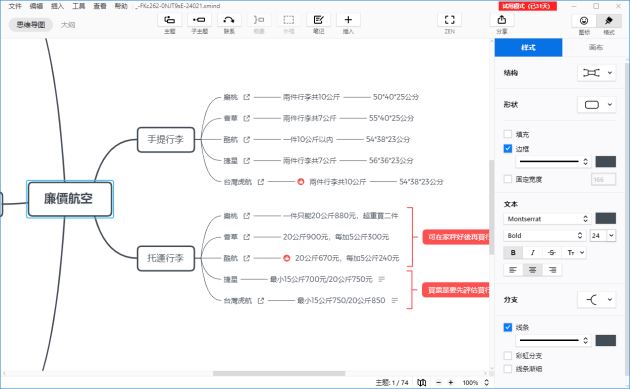Select the 手提行李 topic node
This screenshot has height=389, width=630.
pos(166,139)
